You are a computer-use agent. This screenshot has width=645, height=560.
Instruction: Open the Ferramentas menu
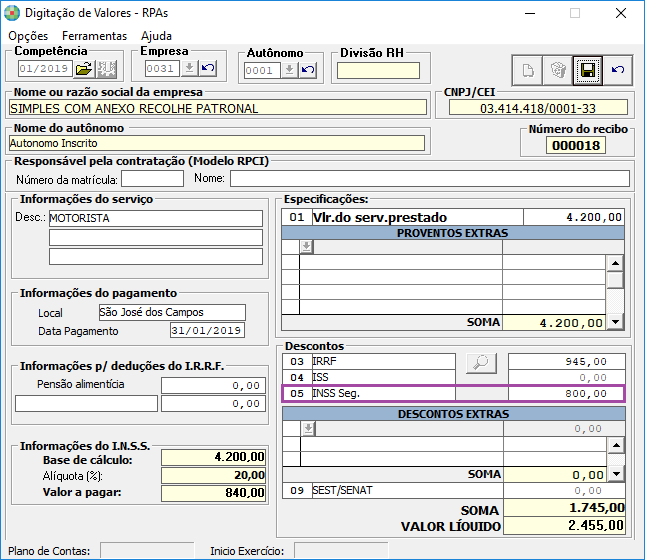[95, 36]
